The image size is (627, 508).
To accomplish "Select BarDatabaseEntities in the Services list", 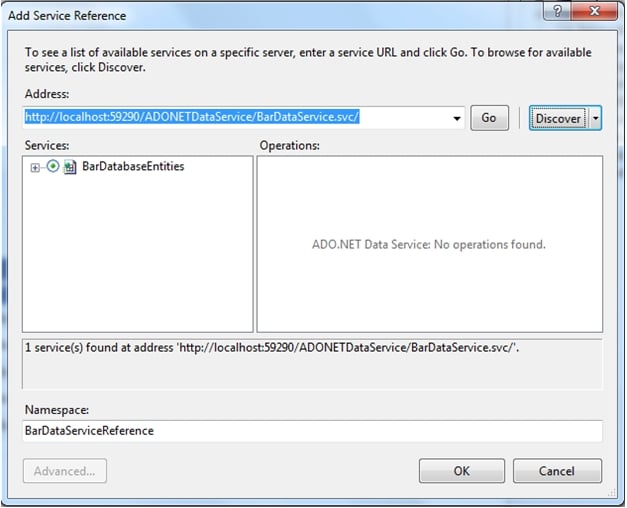I will (133, 166).
